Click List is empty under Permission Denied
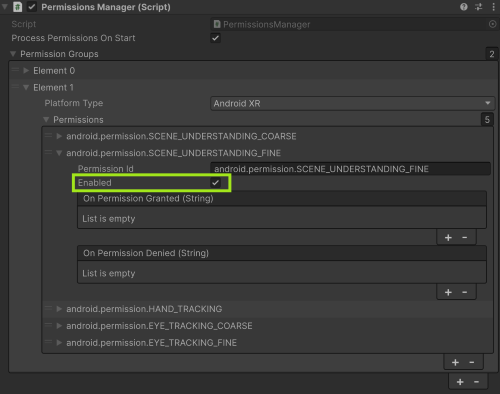Viewport: 500px width, 394px height. 109,273
